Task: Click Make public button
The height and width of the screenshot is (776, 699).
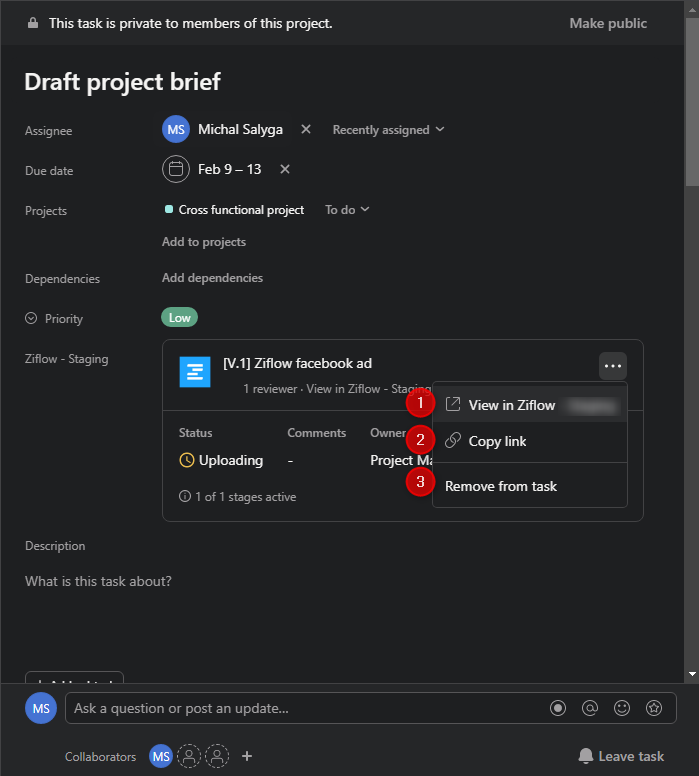Action: 608,23
